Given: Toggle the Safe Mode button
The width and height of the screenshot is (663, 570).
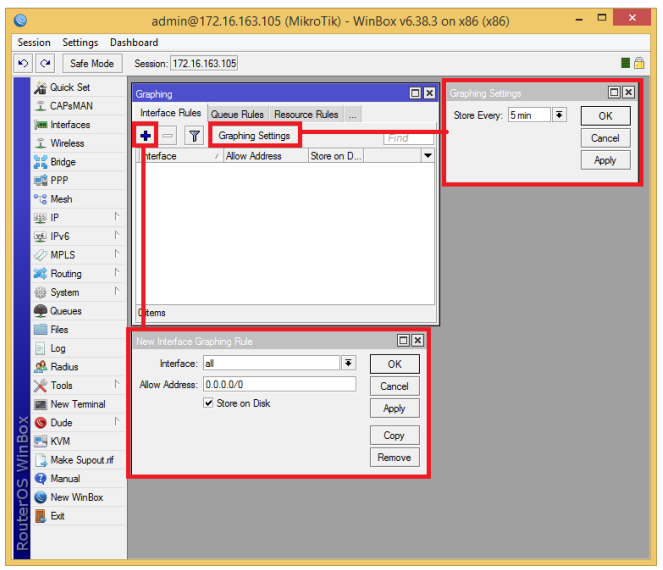Looking at the screenshot, I should pos(92,63).
